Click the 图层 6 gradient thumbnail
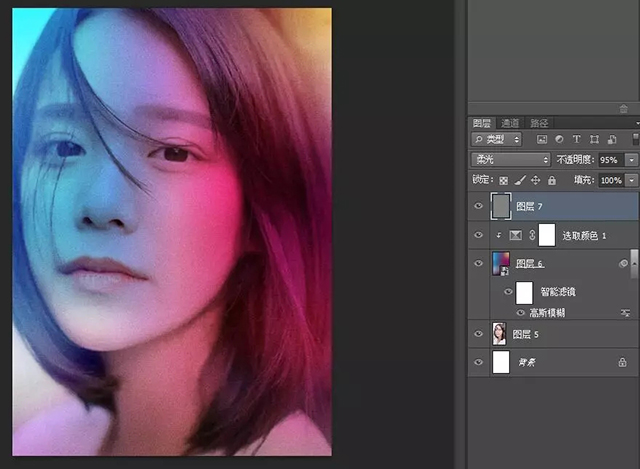This screenshot has height=469, width=640. (x=501, y=264)
